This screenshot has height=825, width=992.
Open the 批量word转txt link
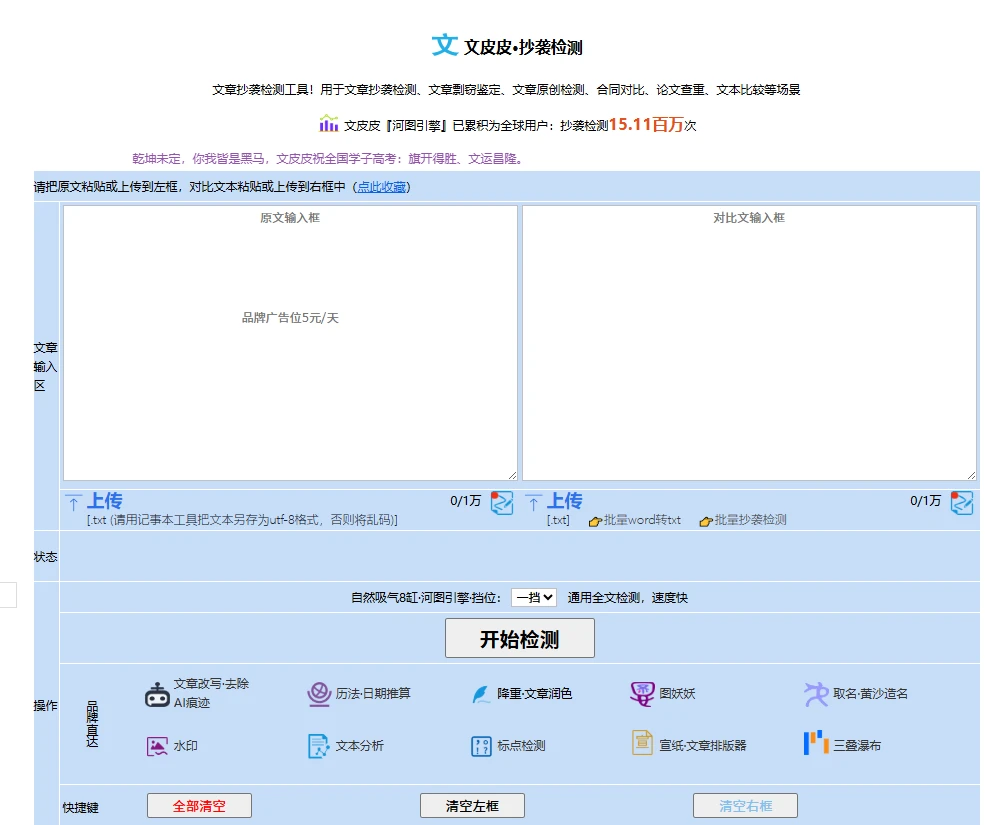point(642,520)
